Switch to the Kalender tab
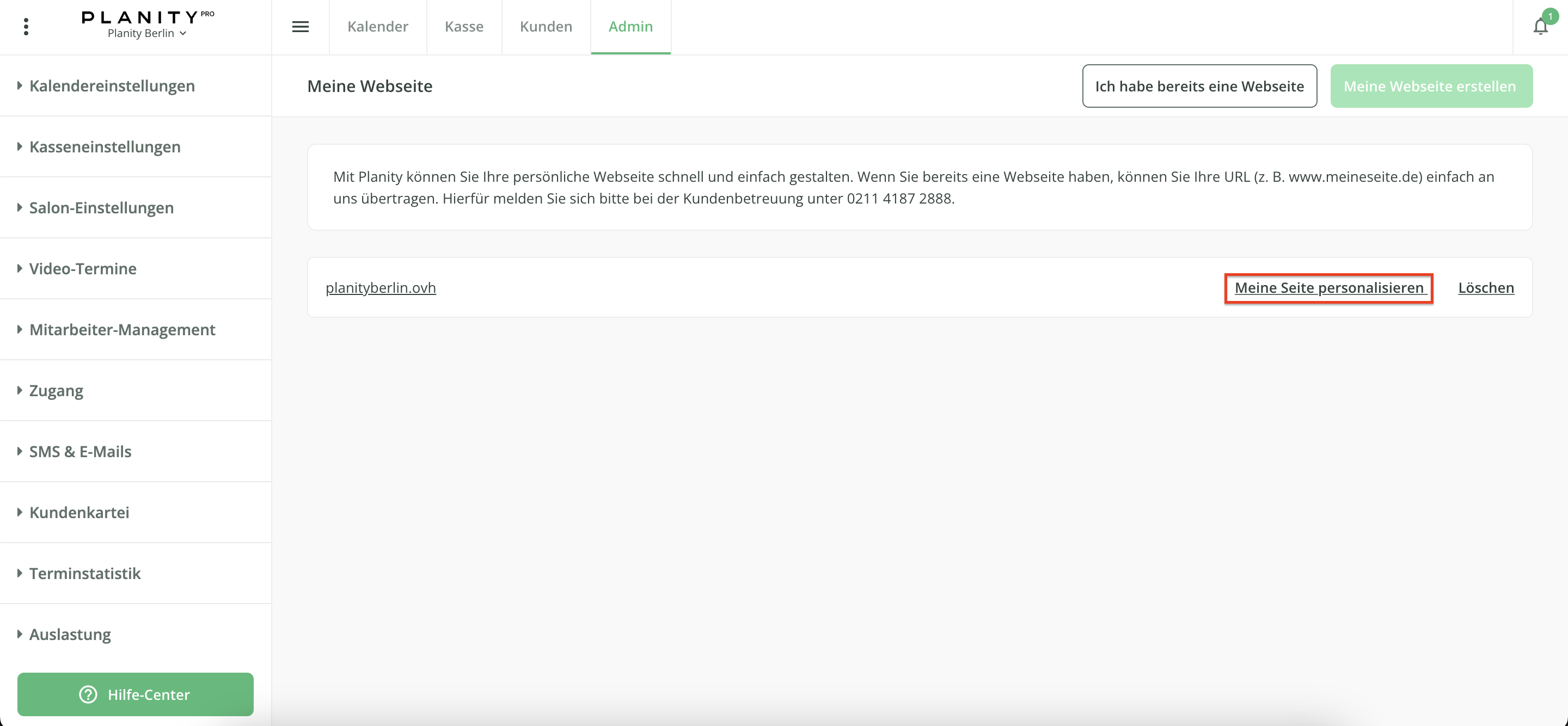 click(377, 27)
